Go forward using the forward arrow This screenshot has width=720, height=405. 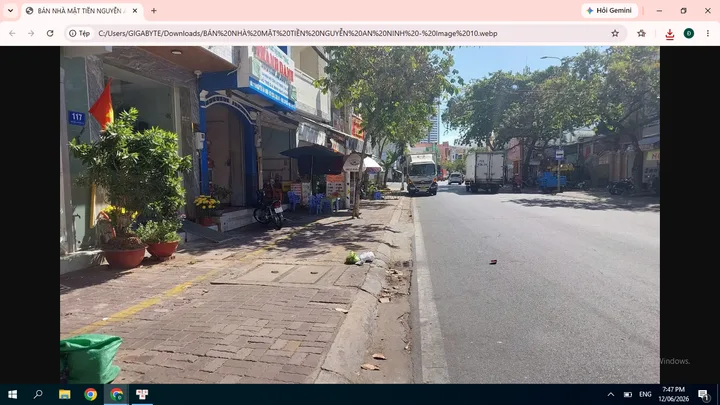(31, 33)
